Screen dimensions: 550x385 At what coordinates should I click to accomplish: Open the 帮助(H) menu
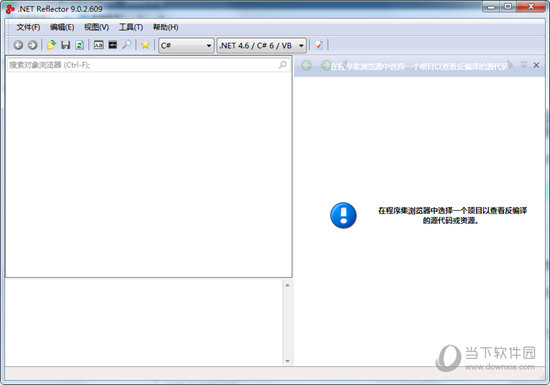[165, 27]
